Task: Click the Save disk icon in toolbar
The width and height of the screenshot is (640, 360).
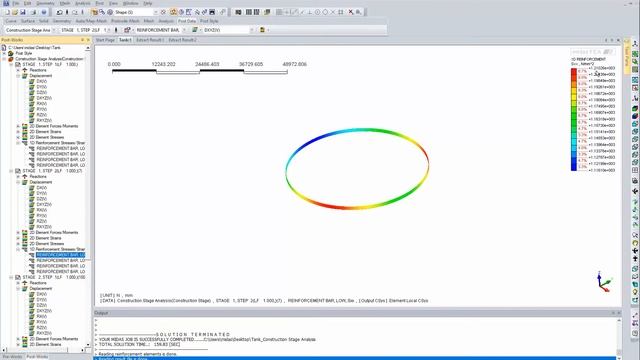Action: coord(22,12)
